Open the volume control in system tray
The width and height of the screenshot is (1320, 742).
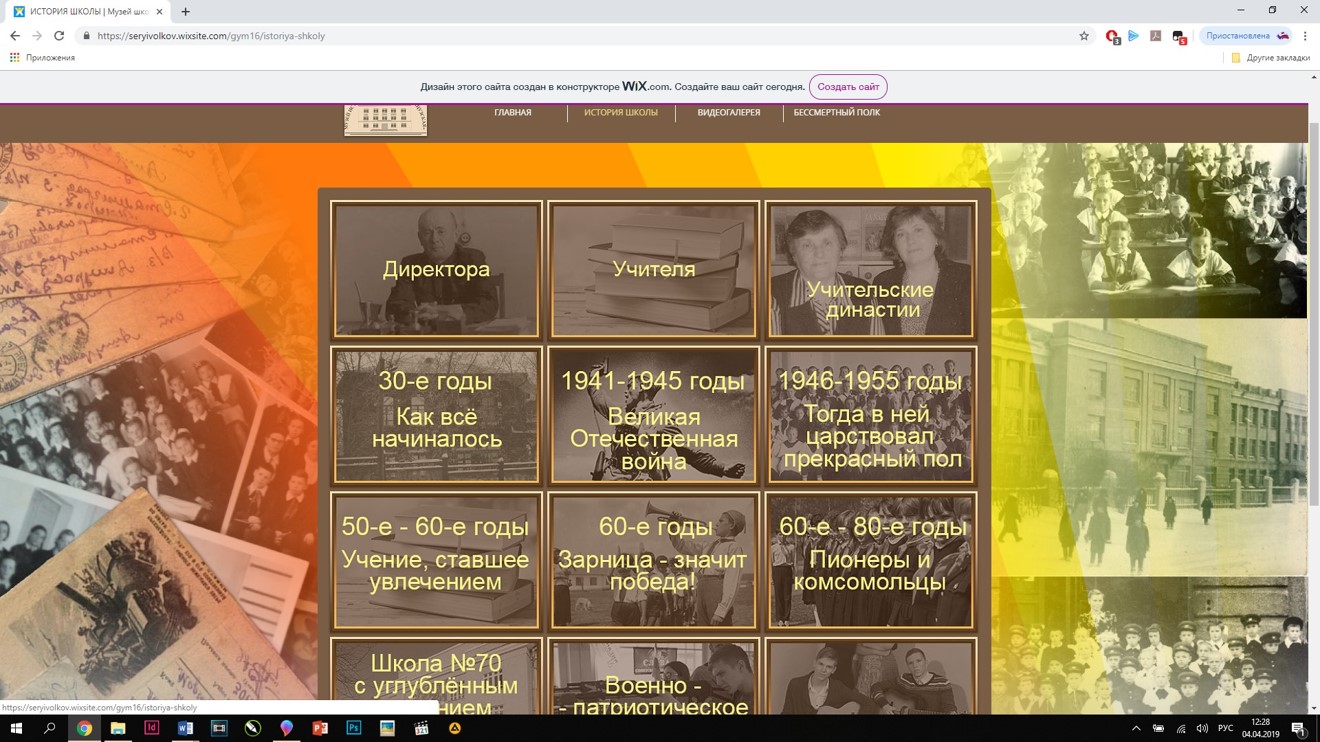[x=1202, y=729]
